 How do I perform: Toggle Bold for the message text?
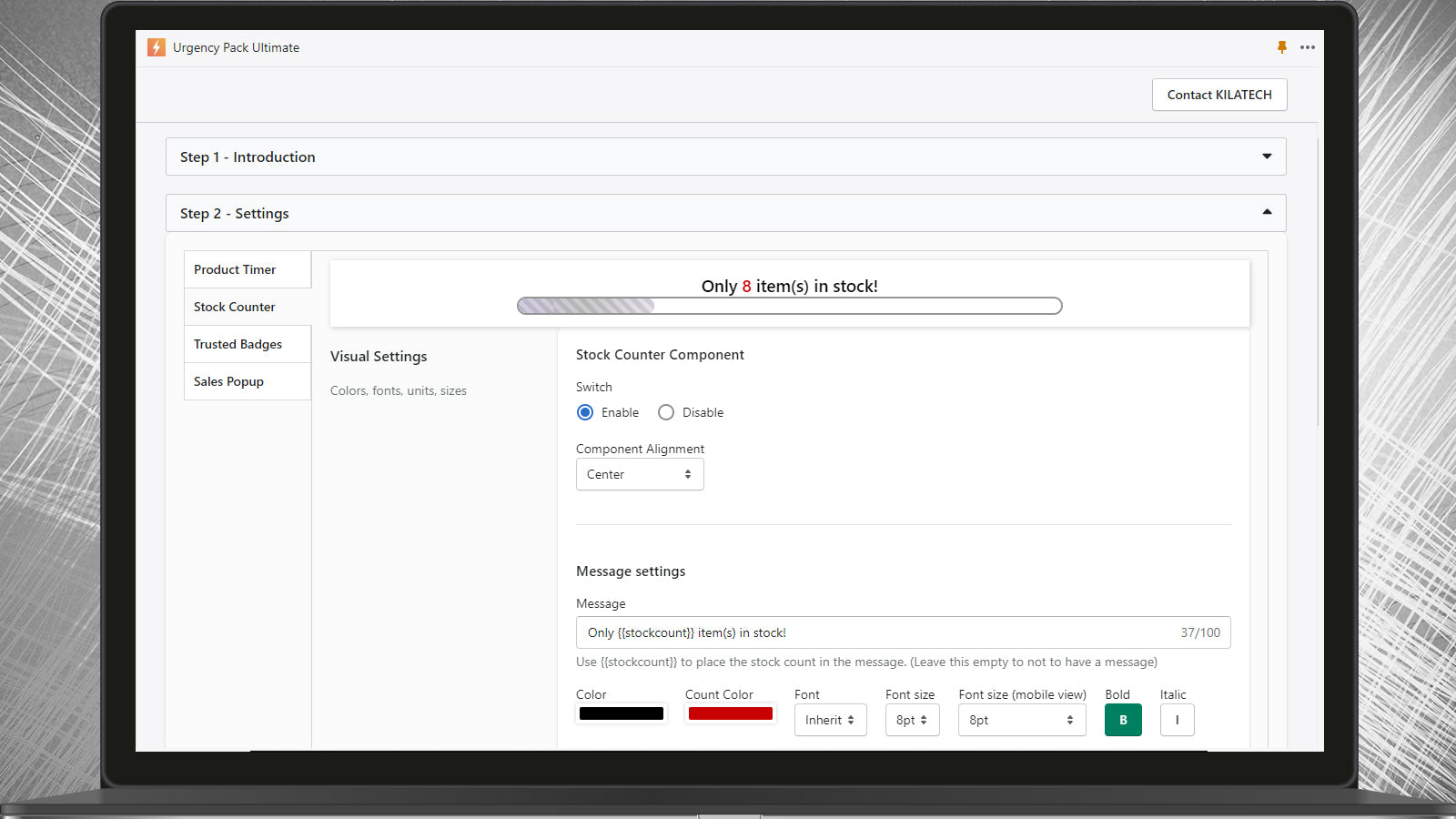pos(1123,720)
